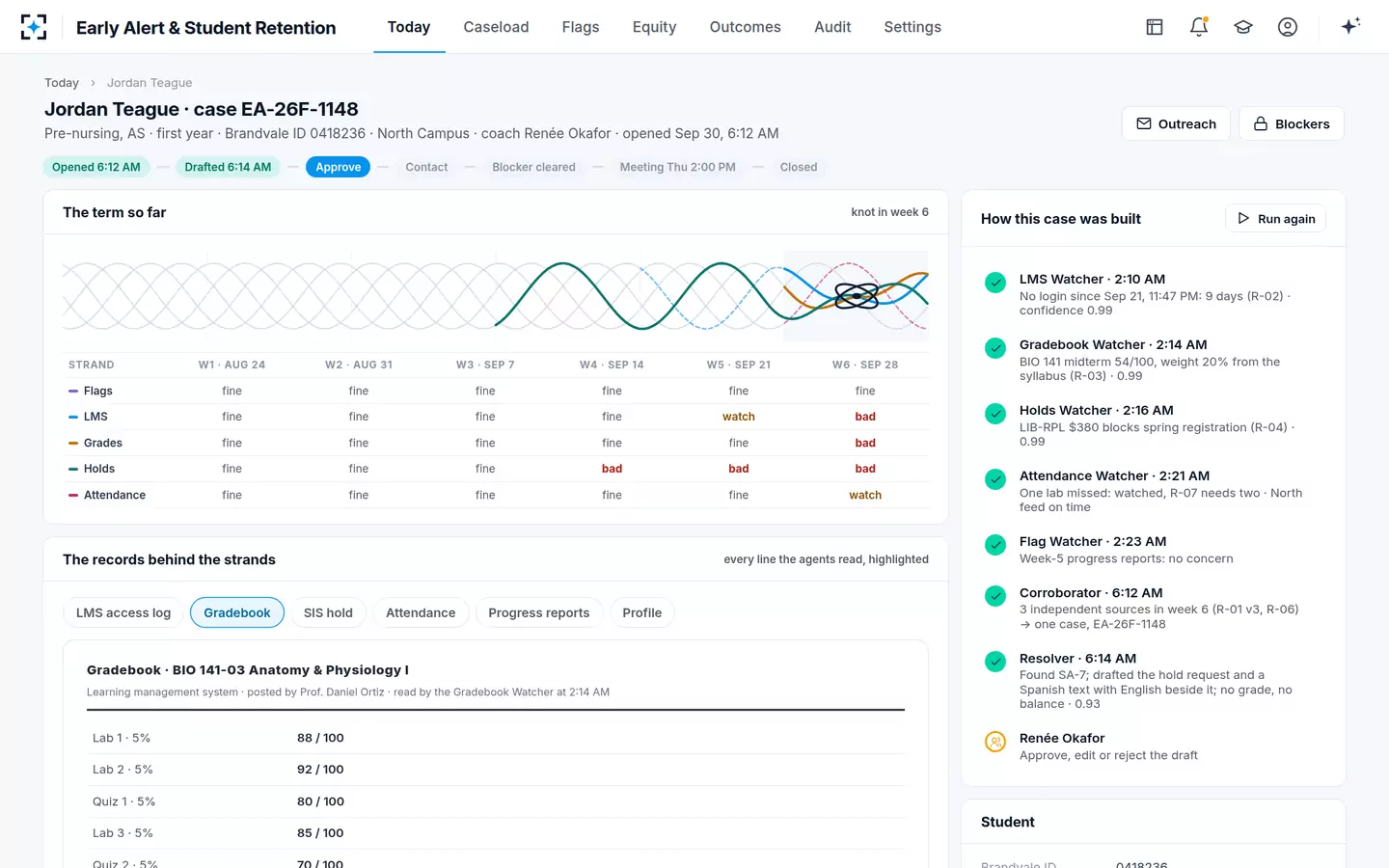The height and width of the screenshot is (868, 1389).
Task: Click the Today breadcrumb link
Action: click(62, 83)
